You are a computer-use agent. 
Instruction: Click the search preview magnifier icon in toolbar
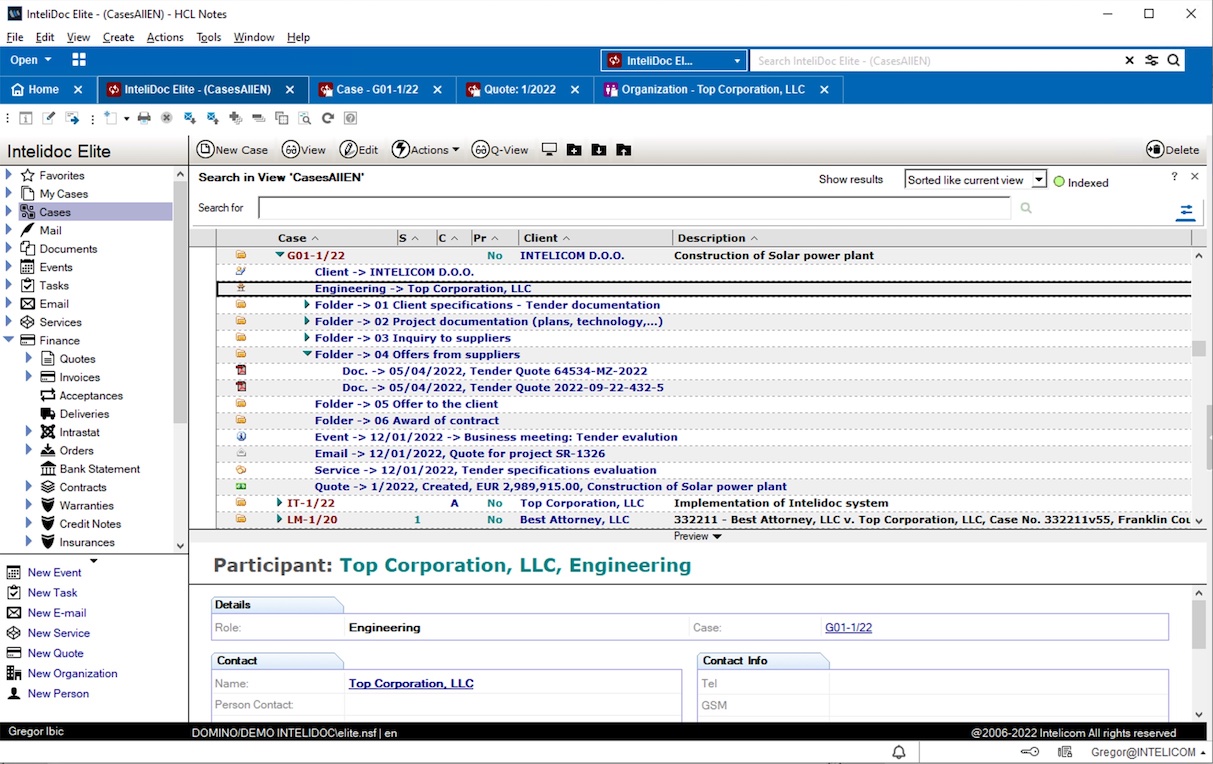click(x=305, y=118)
